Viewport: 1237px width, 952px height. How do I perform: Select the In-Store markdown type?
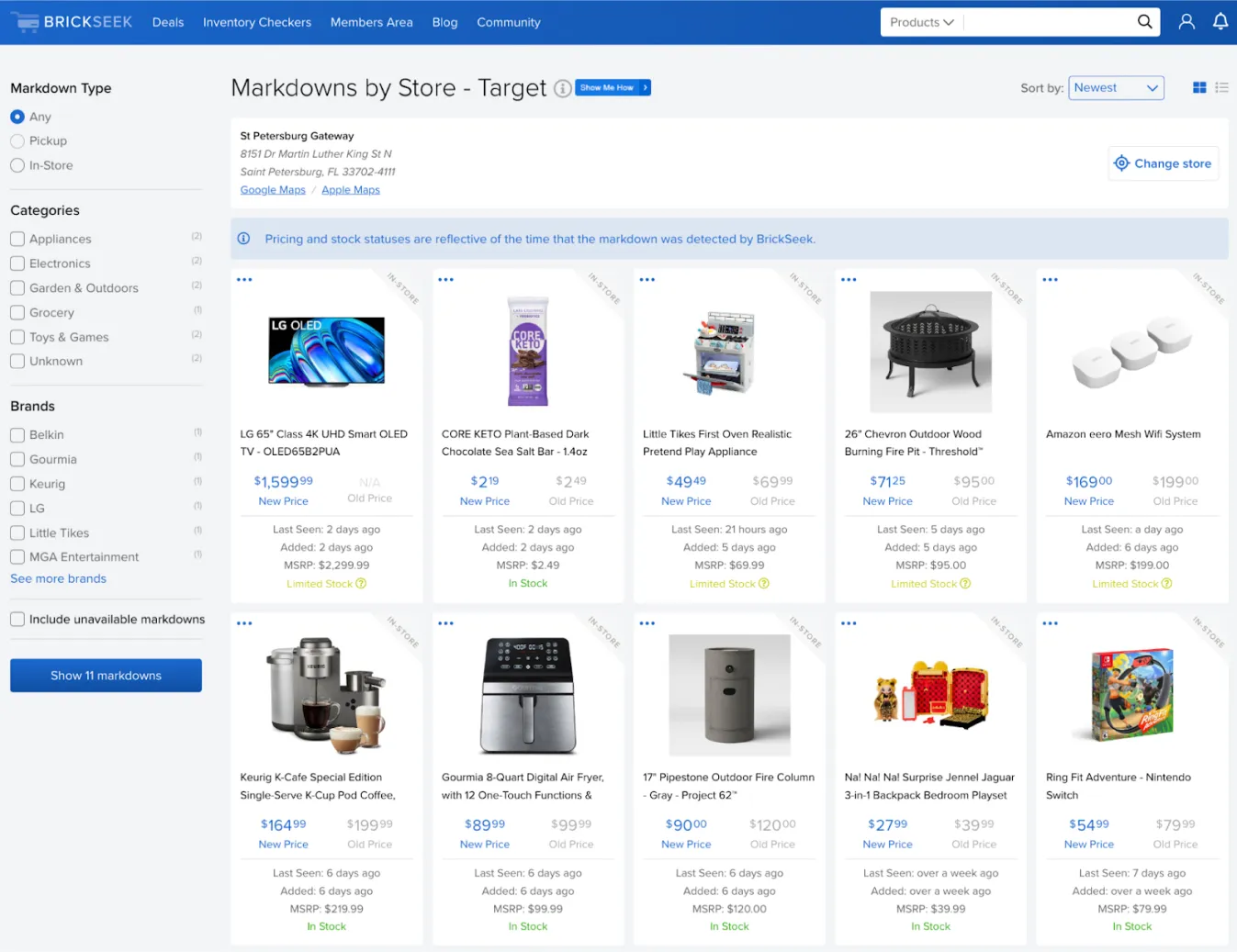[17, 165]
